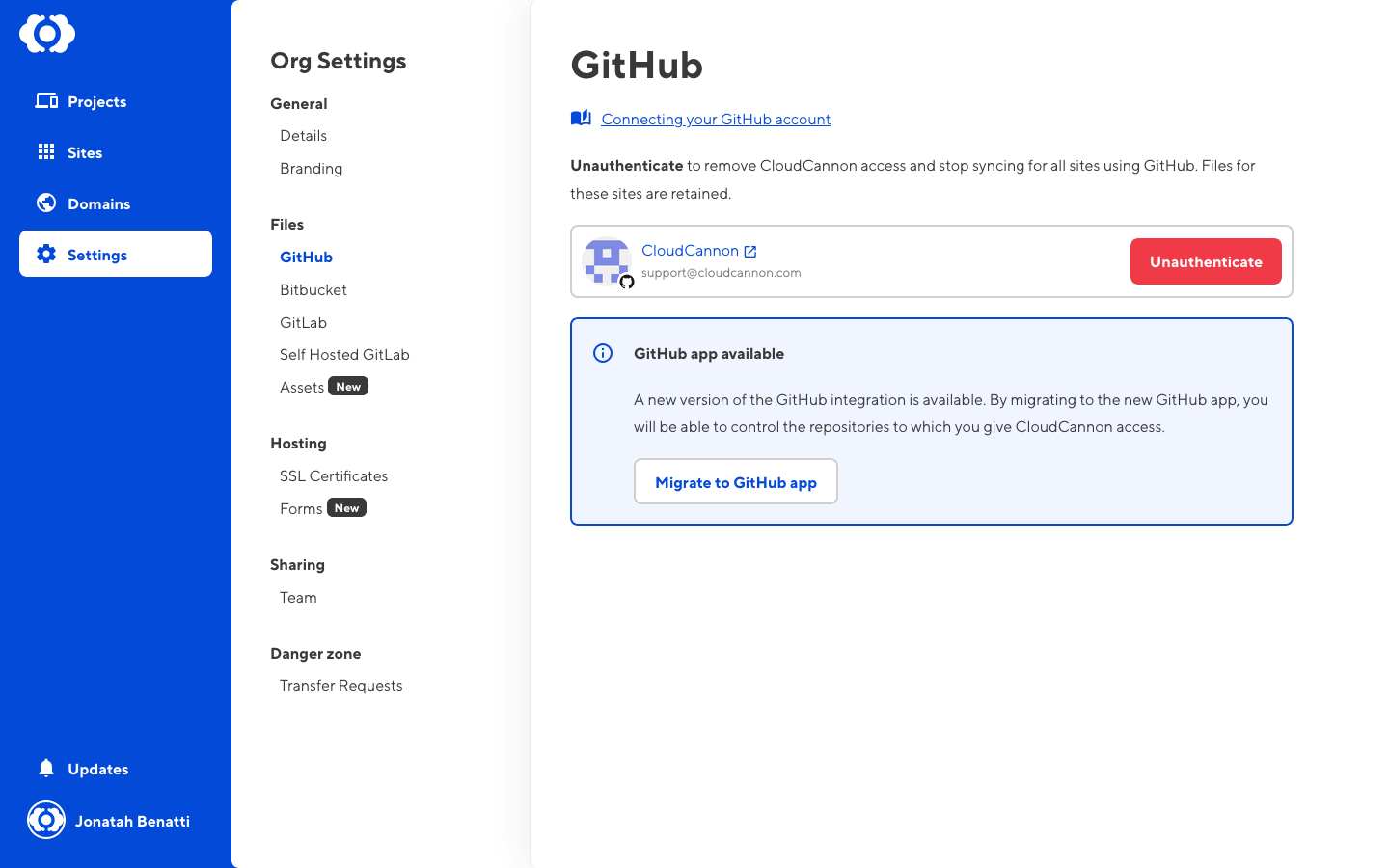Click the support@cloudcannon.com email text
This screenshot has width=1389, height=868.
[x=722, y=273]
